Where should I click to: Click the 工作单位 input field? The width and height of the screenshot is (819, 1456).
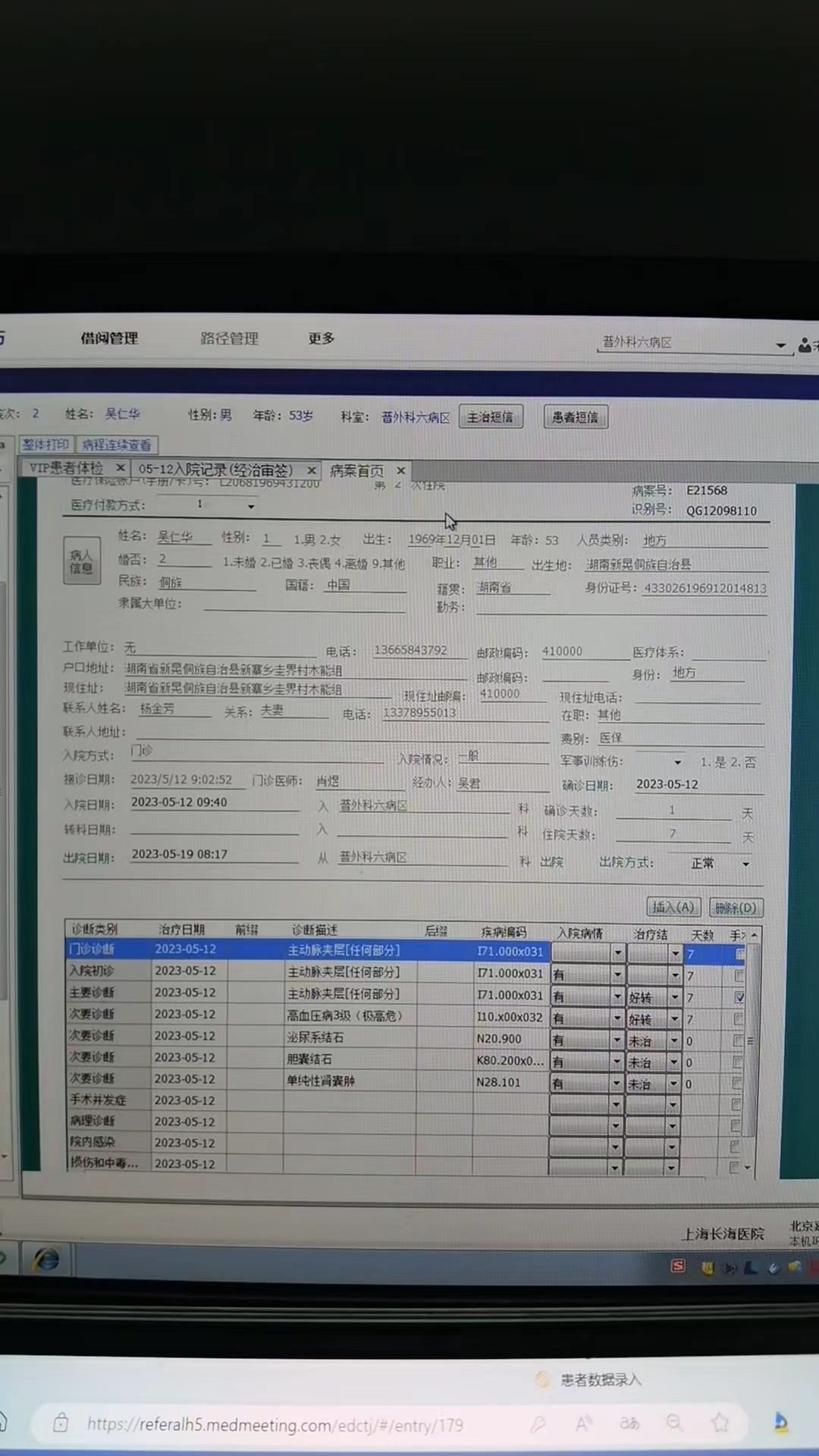coord(221,648)
